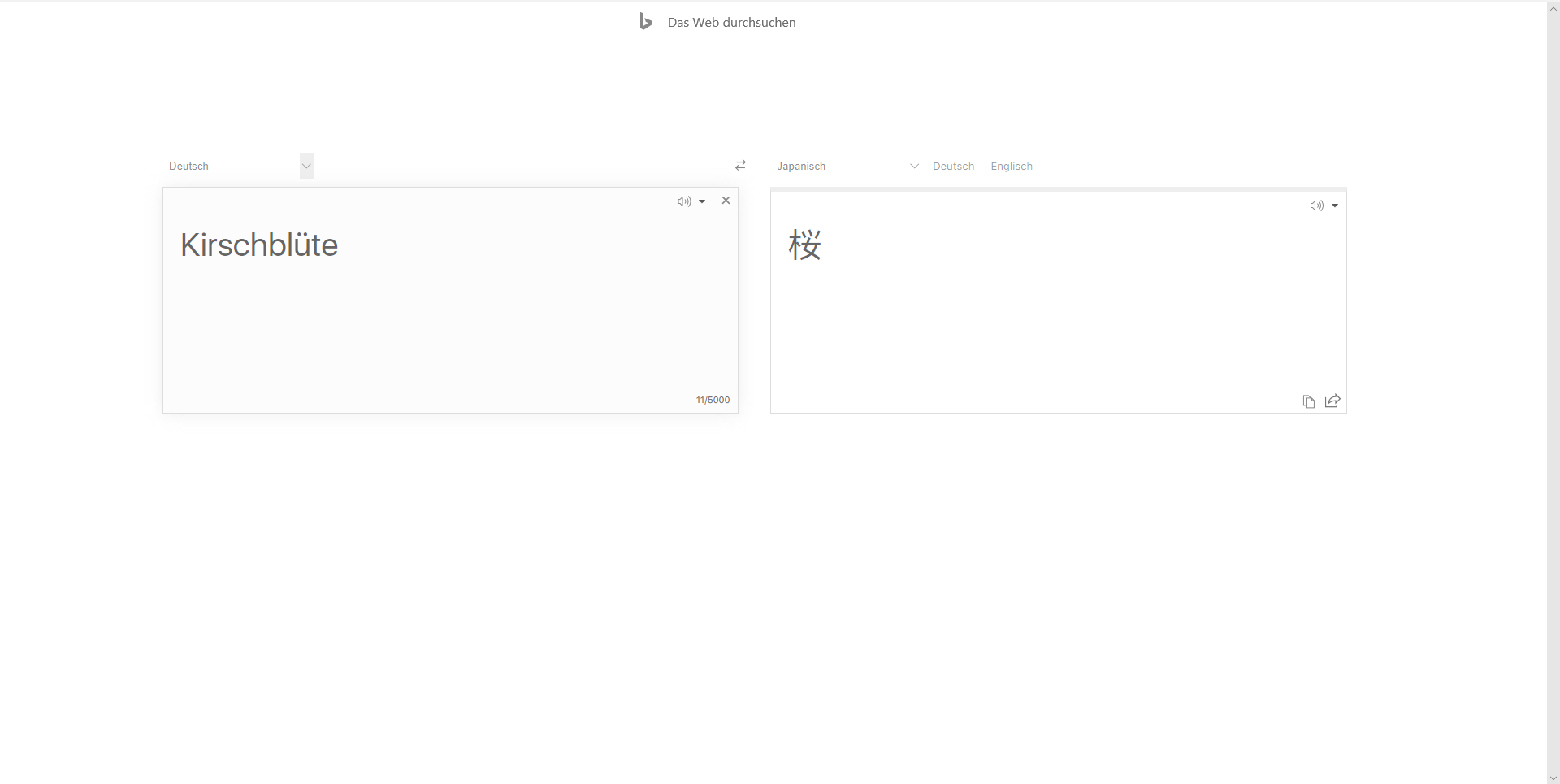1560x784 pixels.
Task: Click the translated word 桜
Action: coord(804,245)
